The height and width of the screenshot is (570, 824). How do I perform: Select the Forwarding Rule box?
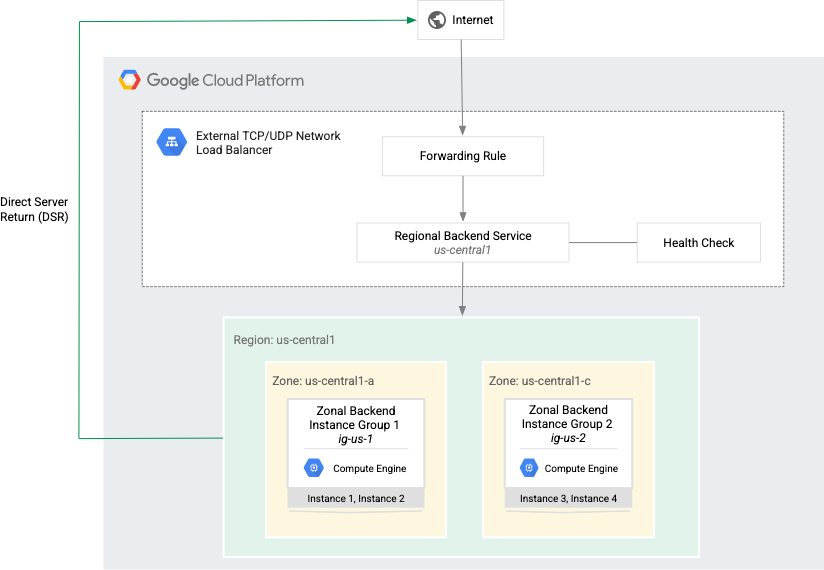coord(462,156)
